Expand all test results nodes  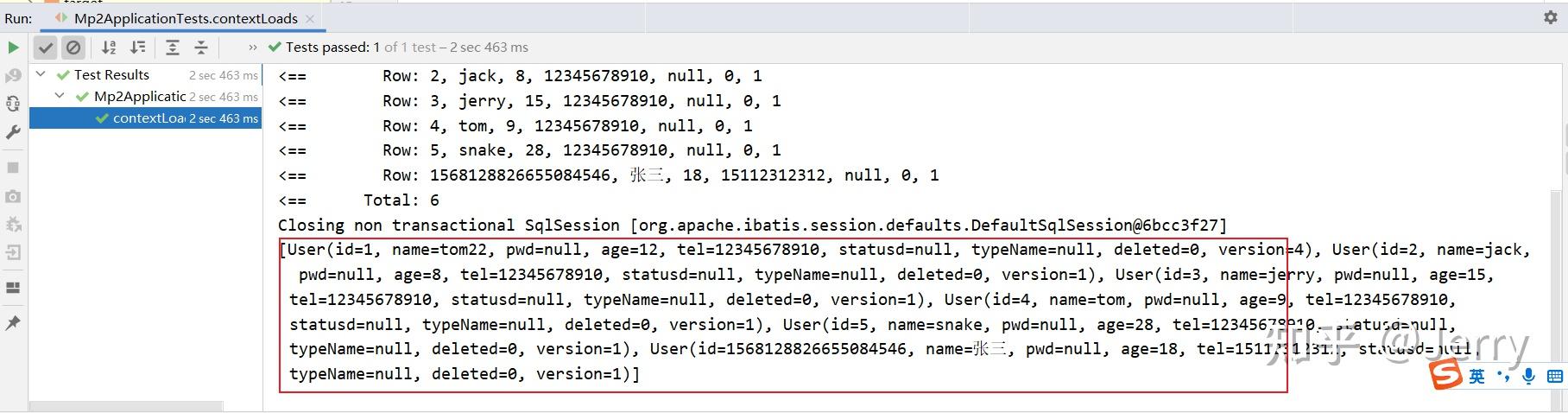tap(173, 48)
